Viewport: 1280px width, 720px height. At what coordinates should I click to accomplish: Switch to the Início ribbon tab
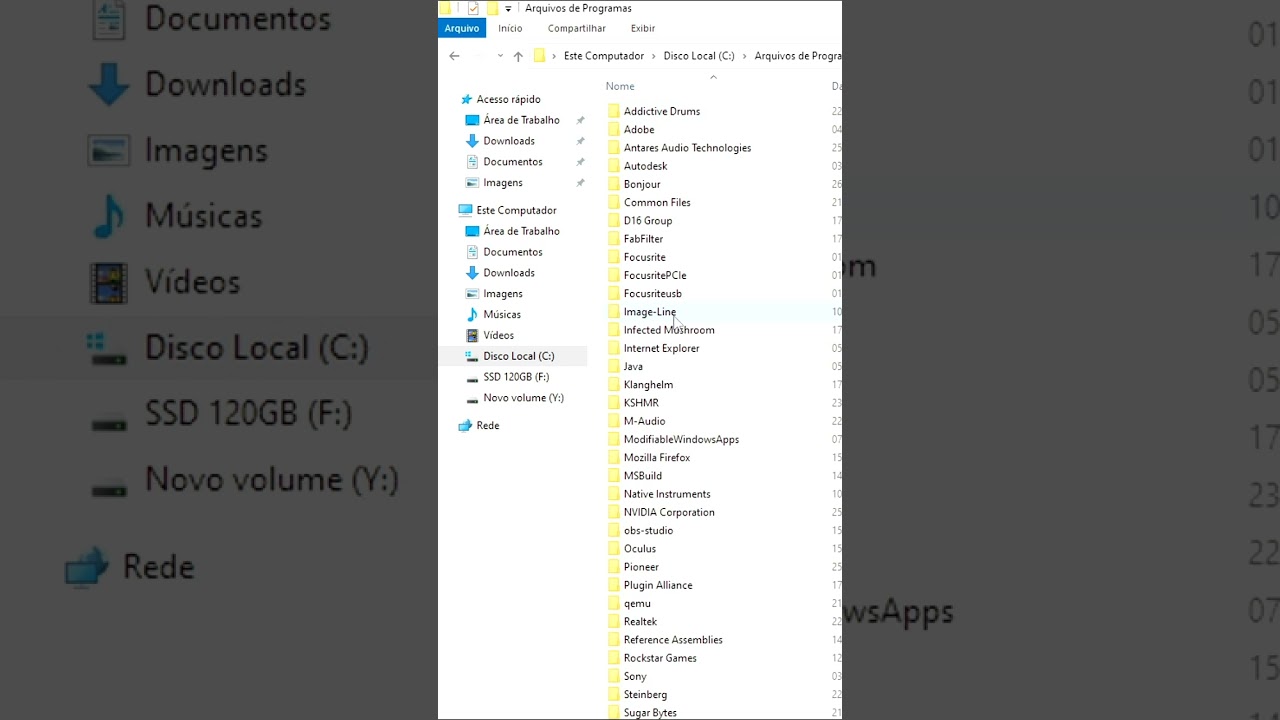[x=510, y=28]
